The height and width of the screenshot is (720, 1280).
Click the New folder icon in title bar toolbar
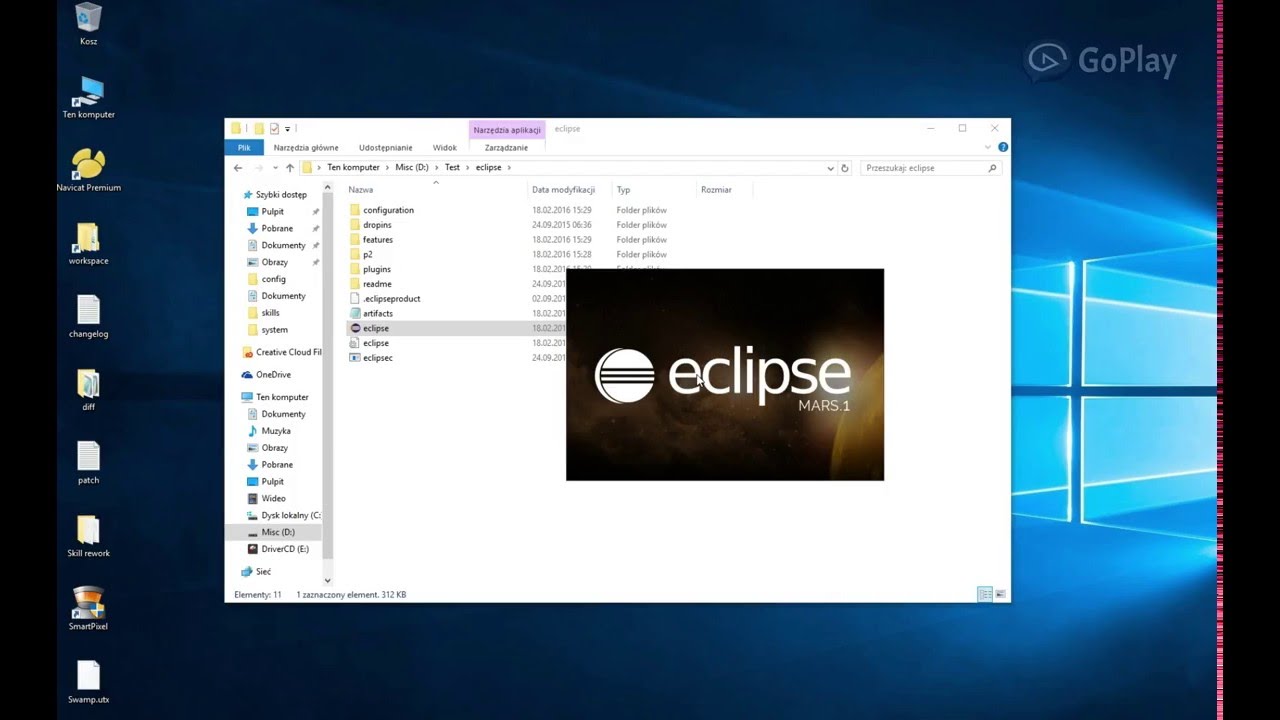pyautogui.click(x=259, y=128)
